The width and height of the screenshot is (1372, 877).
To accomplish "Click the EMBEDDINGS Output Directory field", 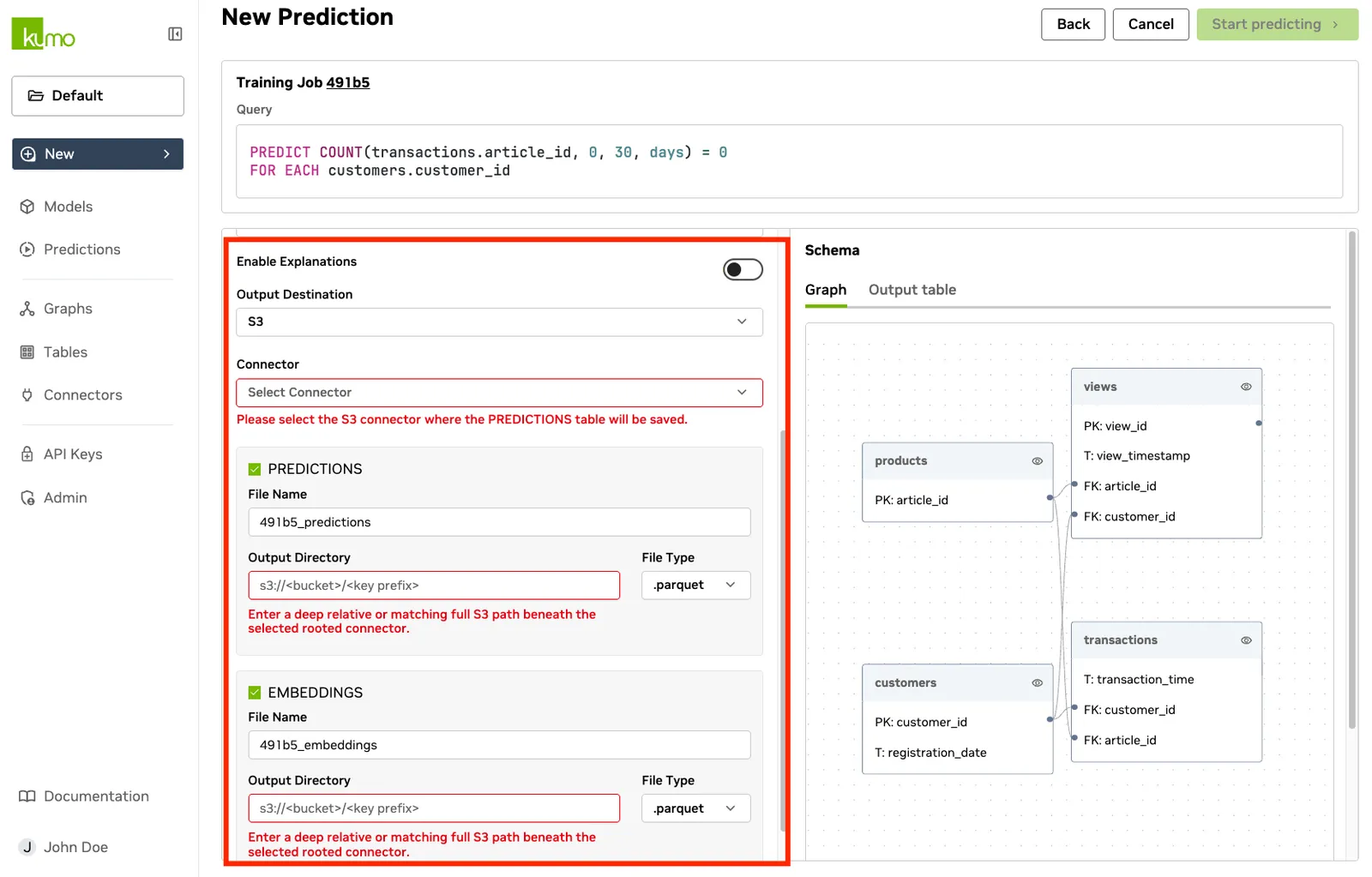I will [434, 808].
